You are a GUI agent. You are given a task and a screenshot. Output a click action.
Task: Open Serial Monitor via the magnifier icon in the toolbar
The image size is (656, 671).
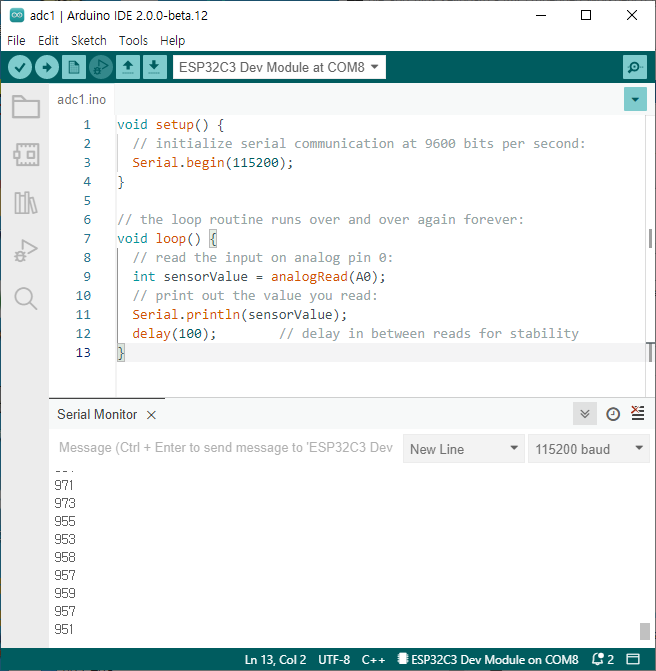tap(635, 67)
